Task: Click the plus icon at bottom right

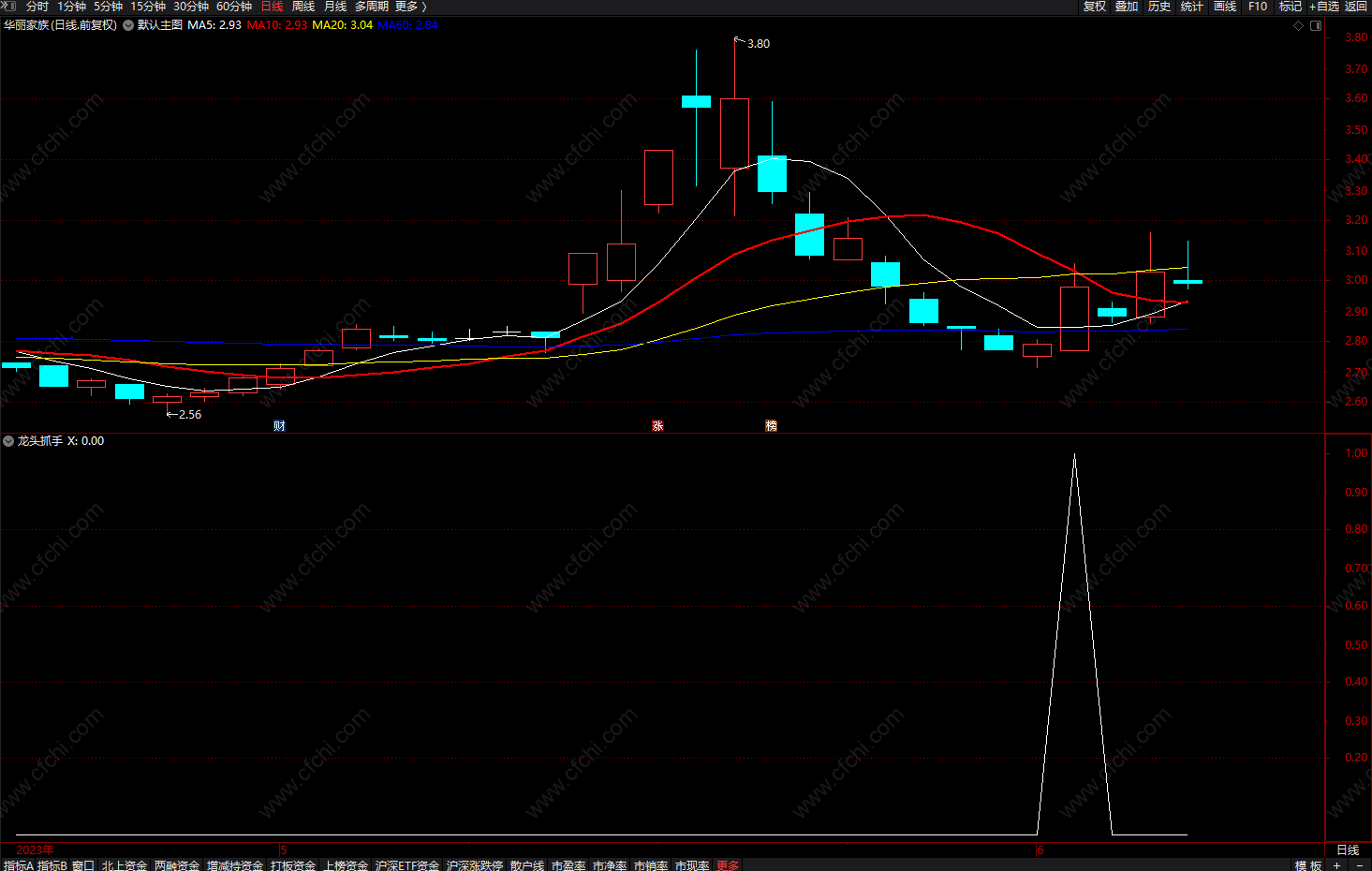Action: pyautogui.click(x=1337, y=865)
